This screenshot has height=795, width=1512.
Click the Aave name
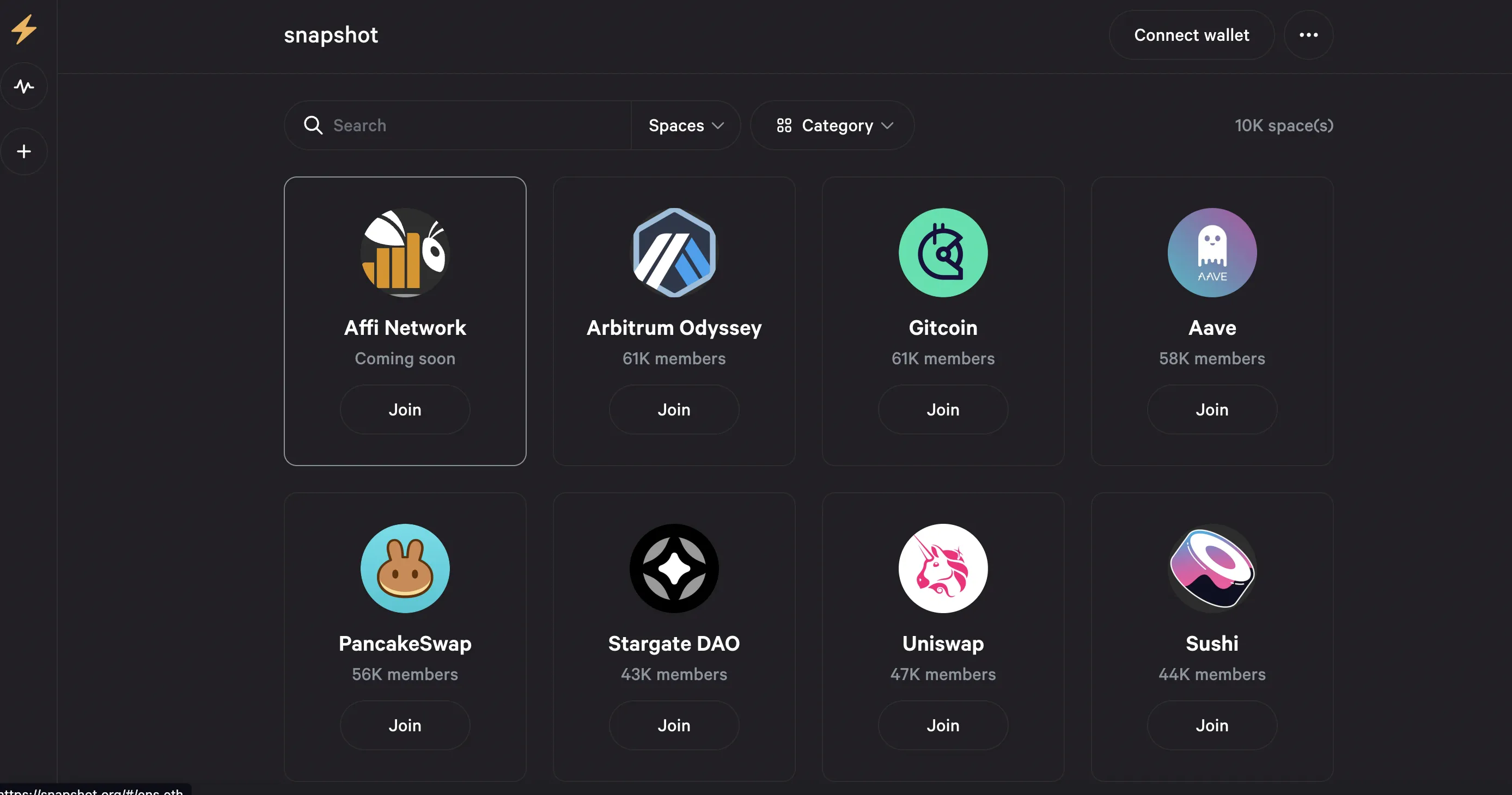1212,327
